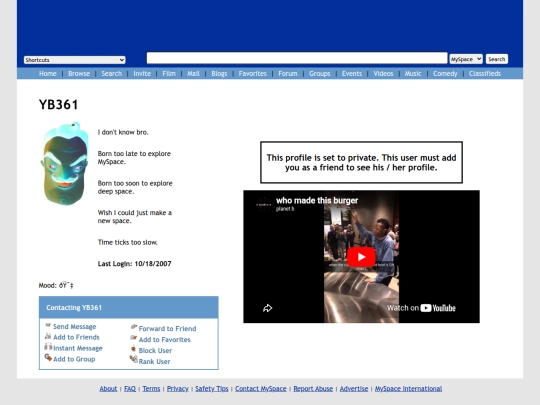Image resolution: width=540 pixels, height=405 pixels.
Task: Go to Home in navigation bar
Action: click(48, 74)
